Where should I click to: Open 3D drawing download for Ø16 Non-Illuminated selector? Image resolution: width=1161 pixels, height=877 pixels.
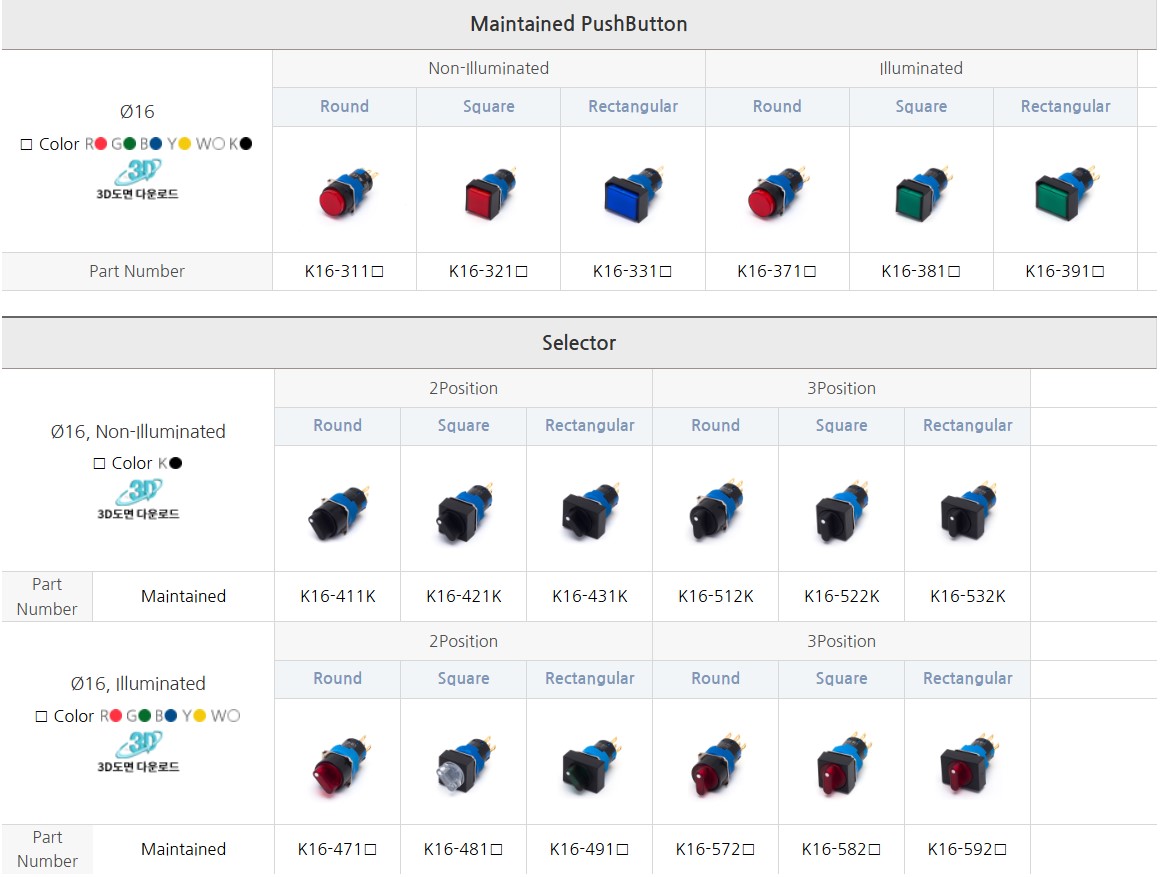137,499
